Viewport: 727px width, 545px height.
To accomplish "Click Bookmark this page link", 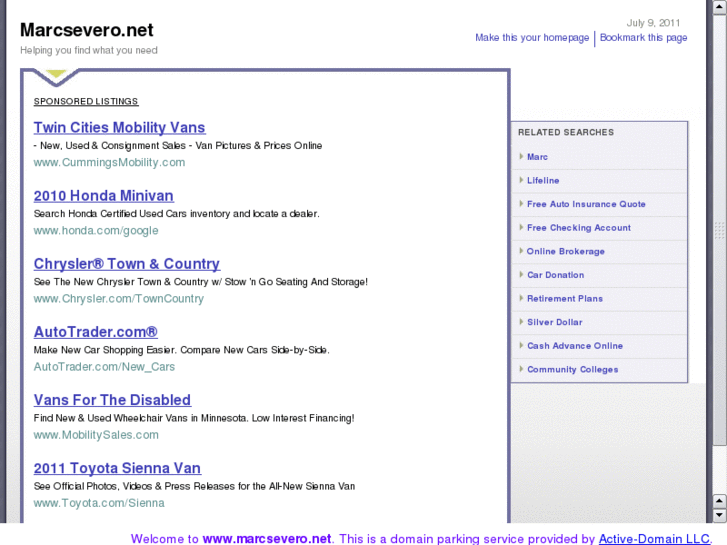I will [x=644, y=38].
